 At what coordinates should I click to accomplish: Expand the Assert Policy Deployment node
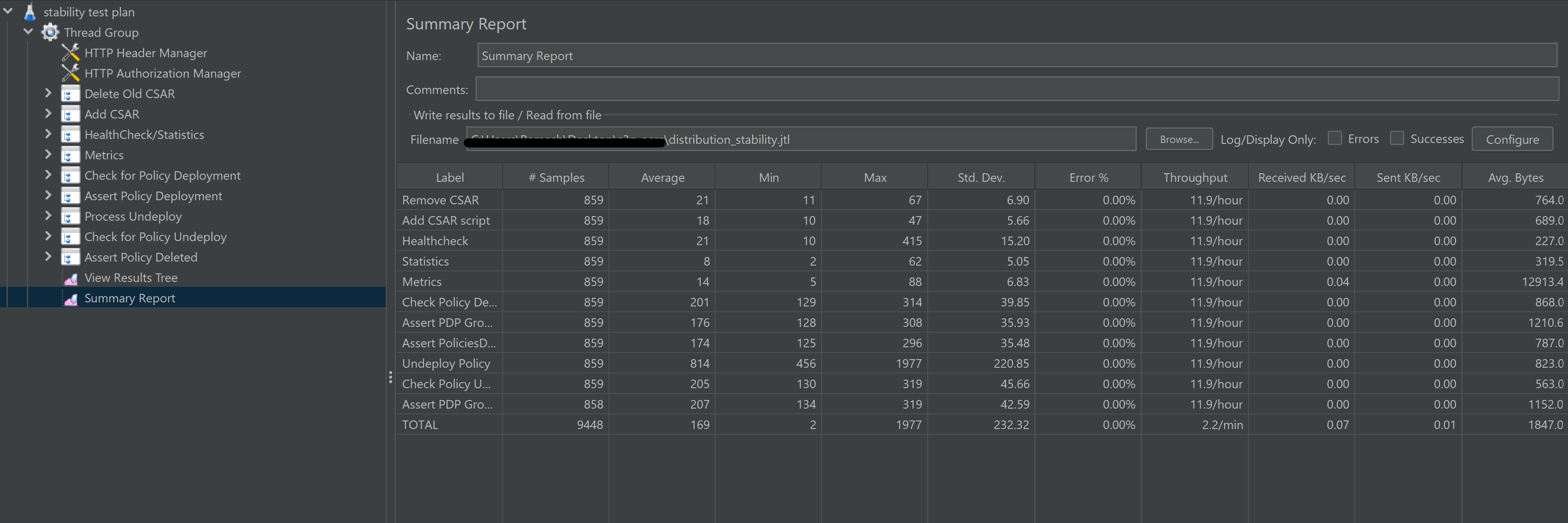[48, 195]
